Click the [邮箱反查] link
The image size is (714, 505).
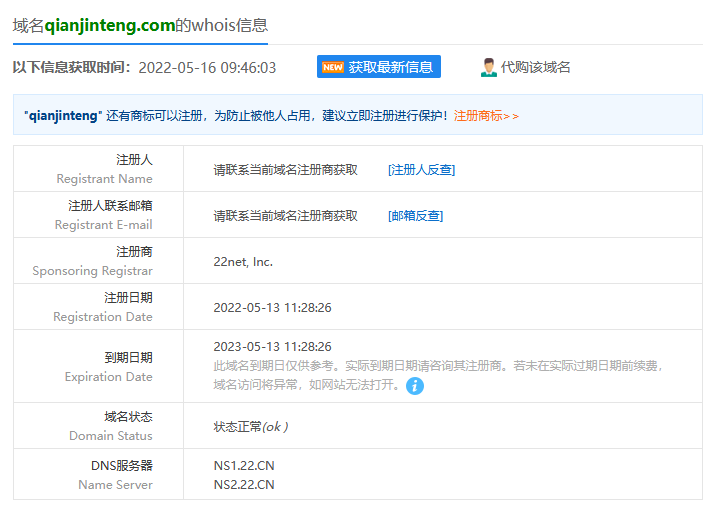coord(415,216)
